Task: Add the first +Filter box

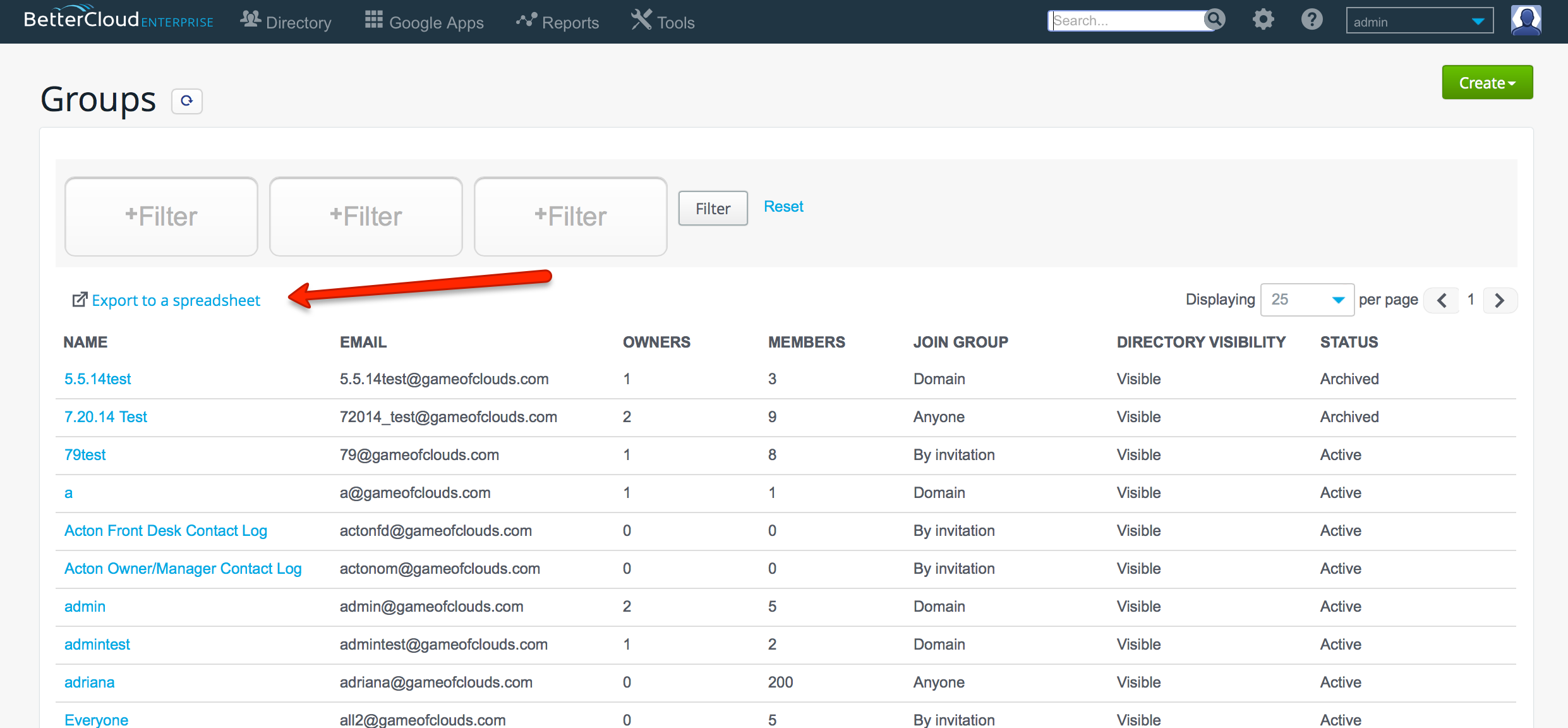Action: click(161, 216)
